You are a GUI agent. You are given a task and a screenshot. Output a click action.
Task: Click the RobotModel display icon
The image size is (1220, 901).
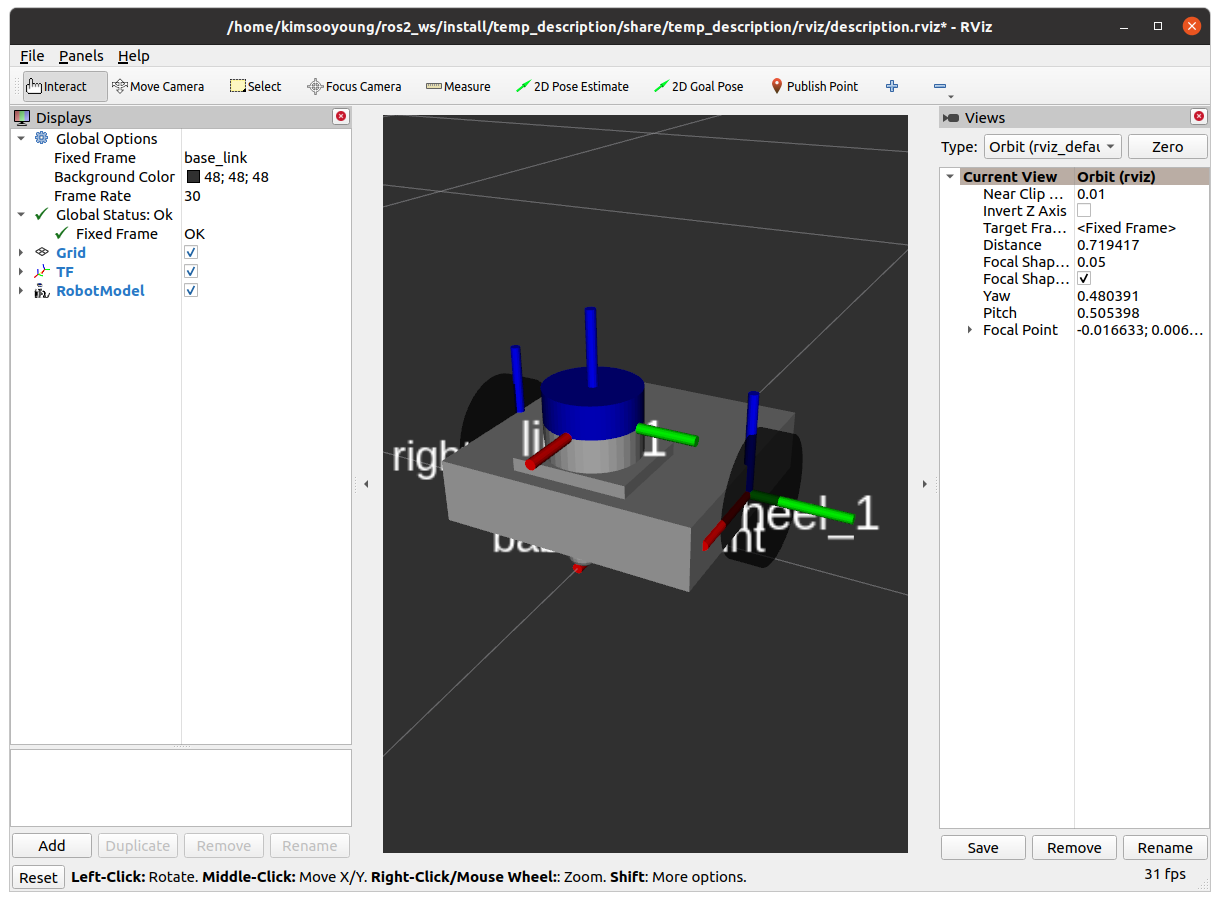[42, 290]
